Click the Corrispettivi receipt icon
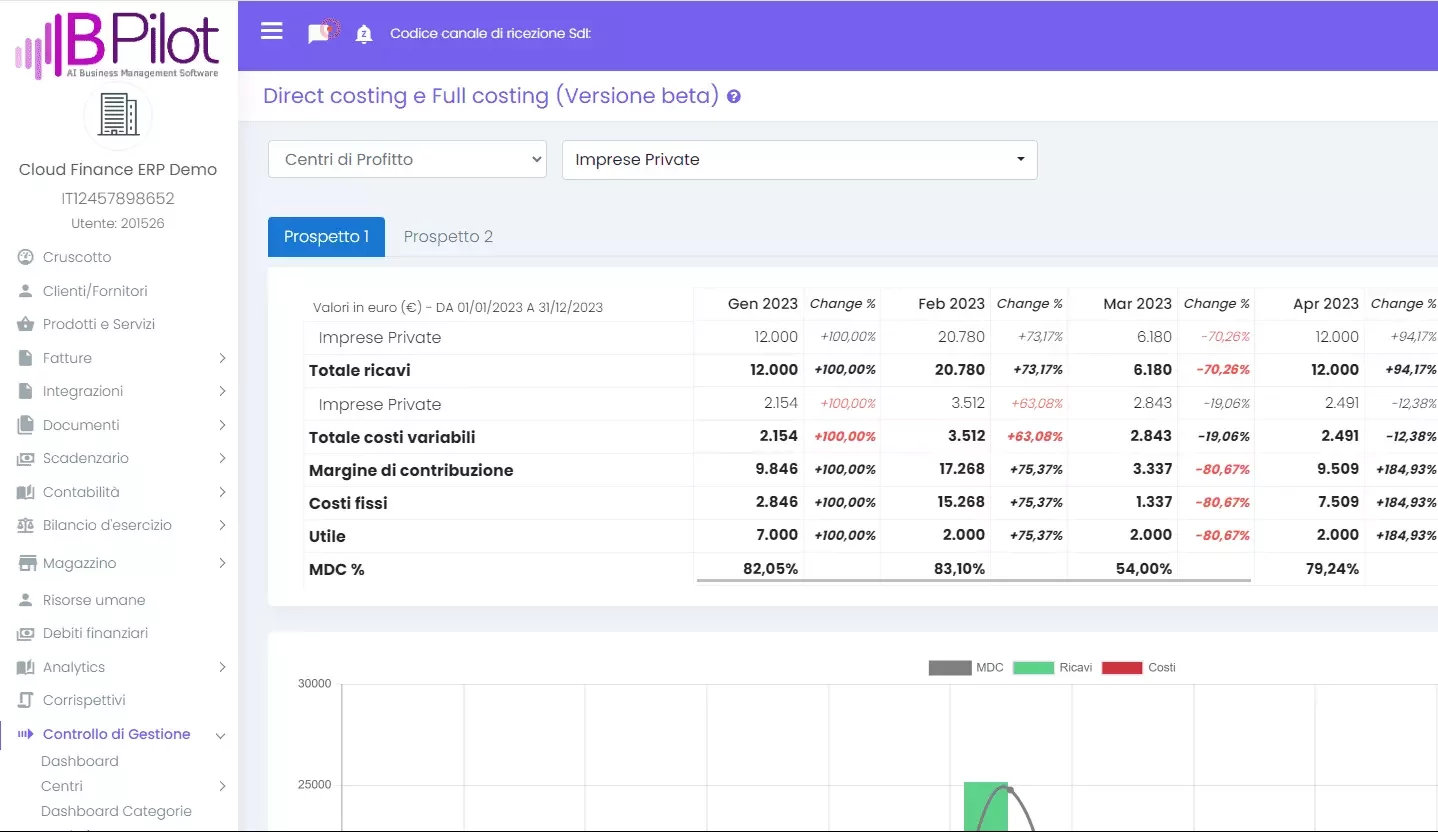This screenshot has width=1438, height=832. click(26, 700)
